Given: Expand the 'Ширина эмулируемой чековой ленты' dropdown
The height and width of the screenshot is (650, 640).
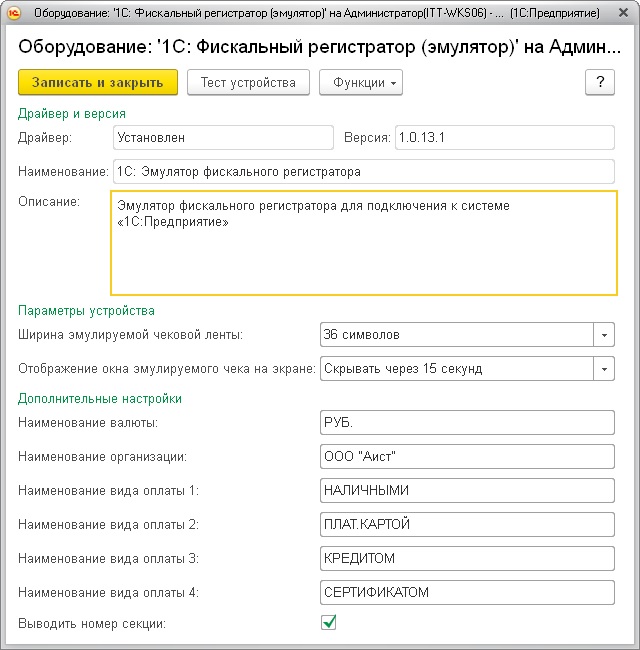Looking at the screenshot, I should [603, 334].
